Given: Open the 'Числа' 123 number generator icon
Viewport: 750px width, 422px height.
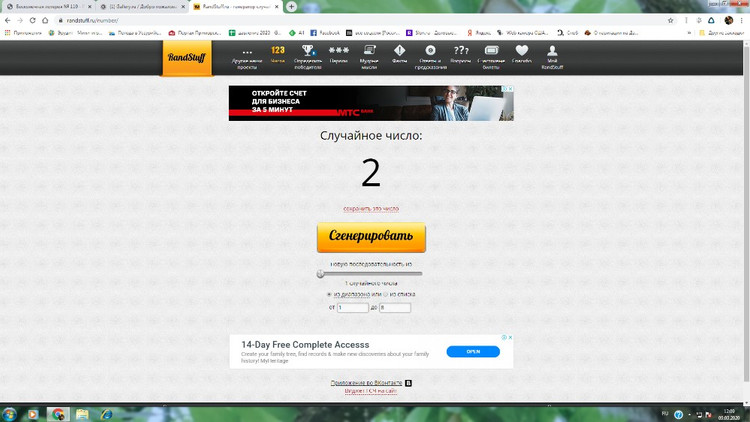Looking at the screenshot, I should [277, 54].
